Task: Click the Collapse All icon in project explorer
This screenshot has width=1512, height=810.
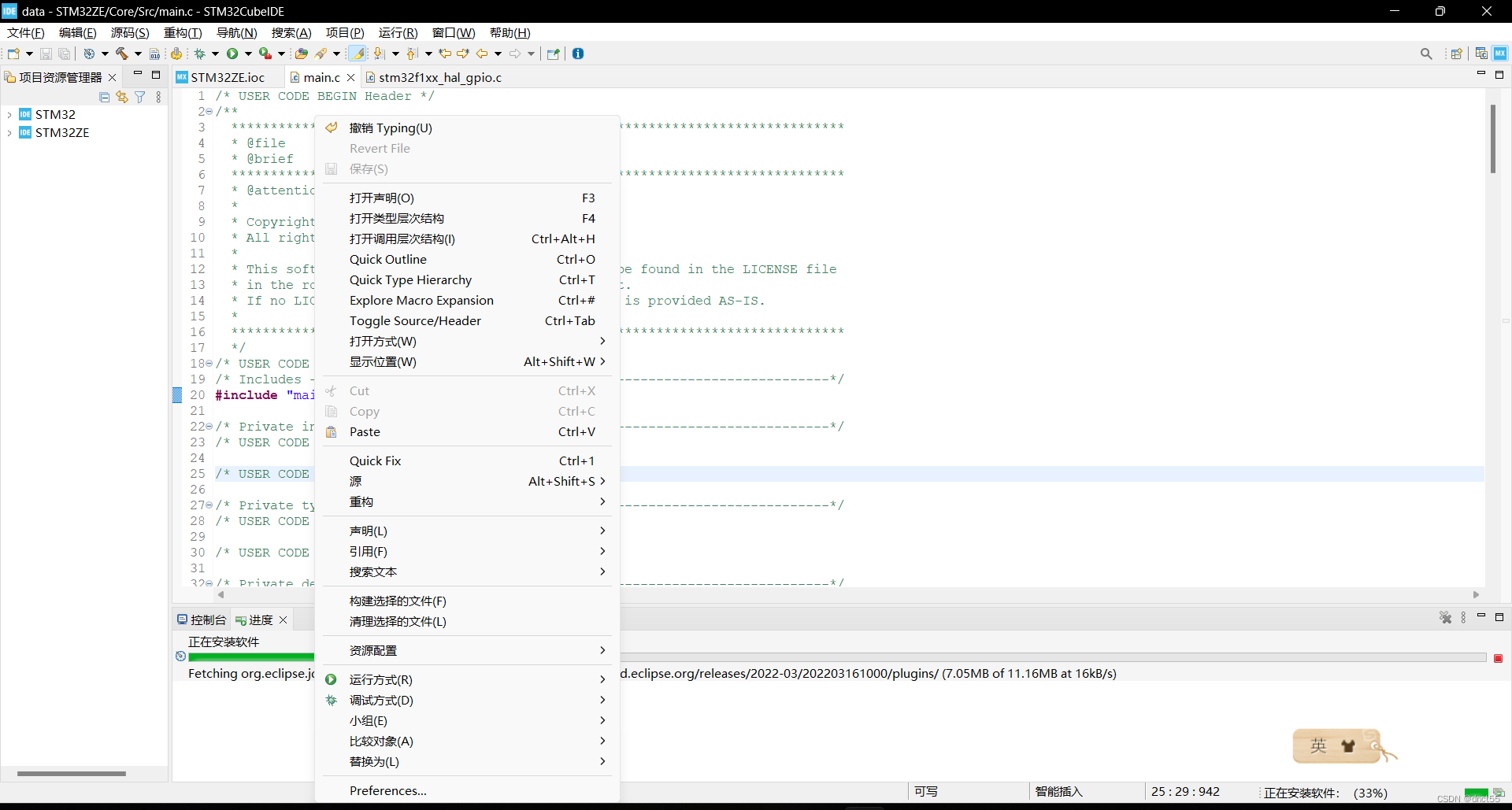Action: coord(105,97)
